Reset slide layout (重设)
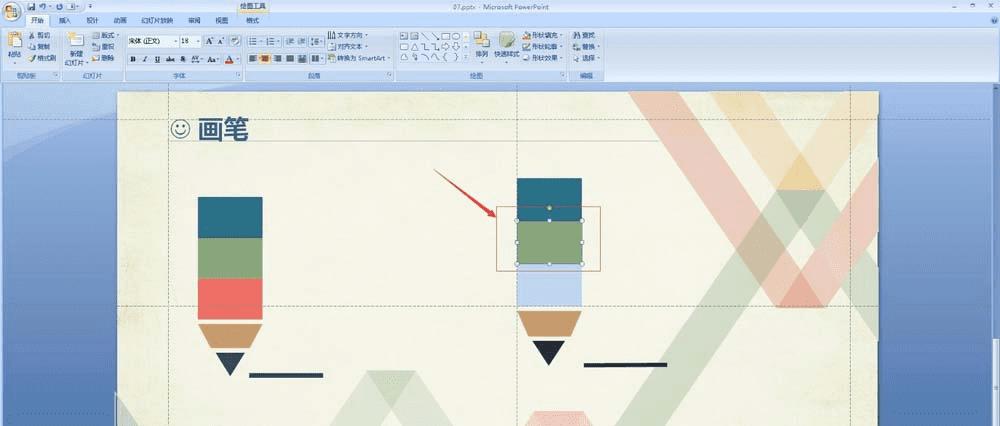Screen dimensions: 1000x426 (x=103, y=47)
